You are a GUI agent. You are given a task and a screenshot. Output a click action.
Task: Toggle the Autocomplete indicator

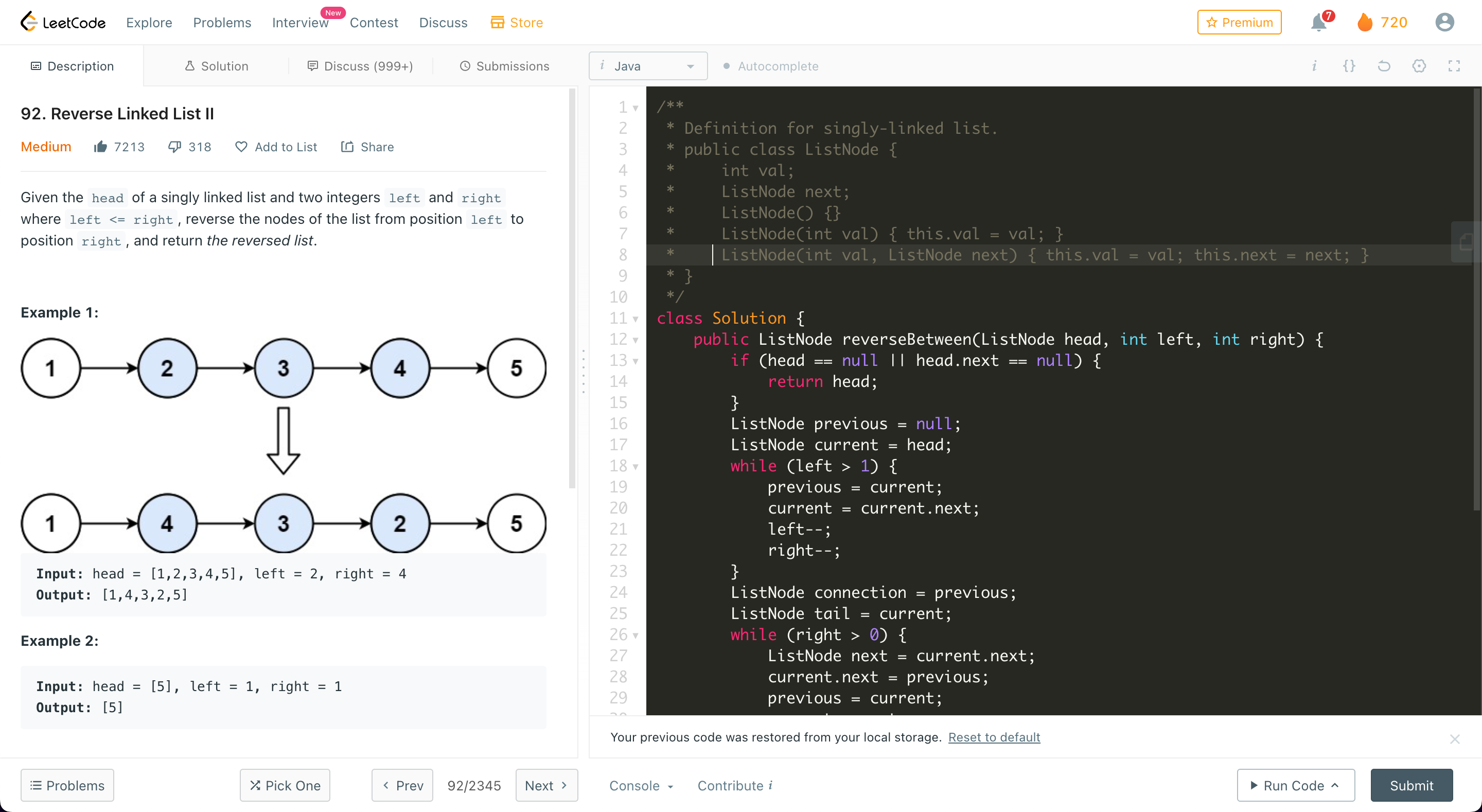click(770, 66)
